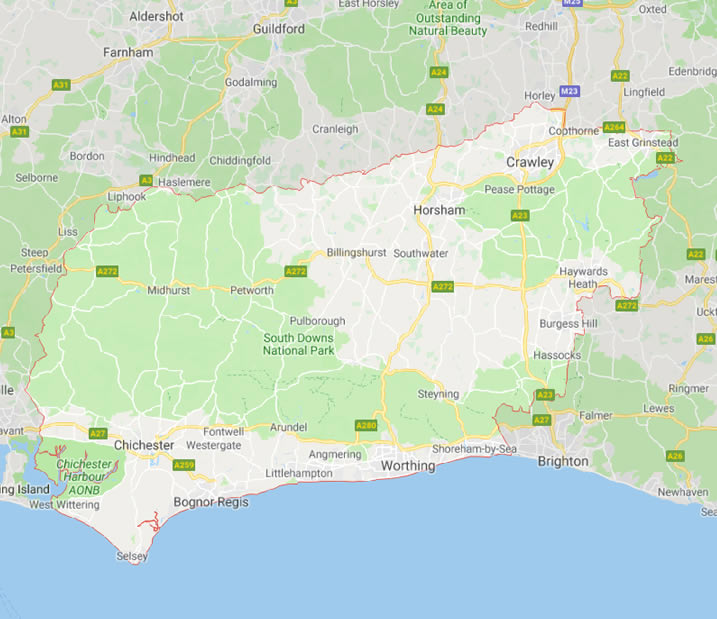
Task: Select the Chichester Harbour AONB label
Action: [x=84, y=477]
